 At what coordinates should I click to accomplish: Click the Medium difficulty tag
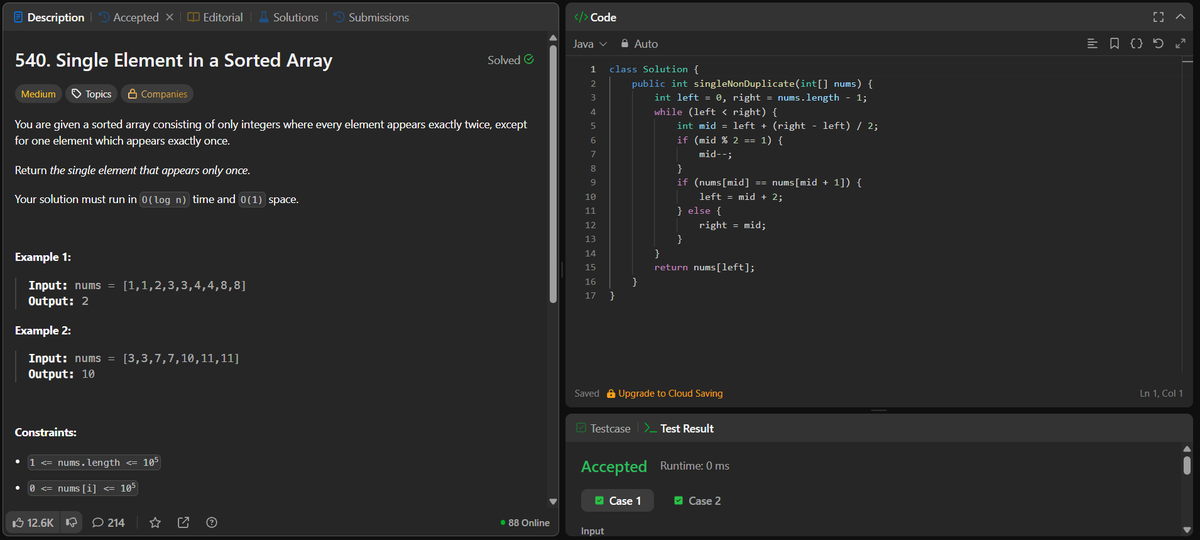[38, 94]
